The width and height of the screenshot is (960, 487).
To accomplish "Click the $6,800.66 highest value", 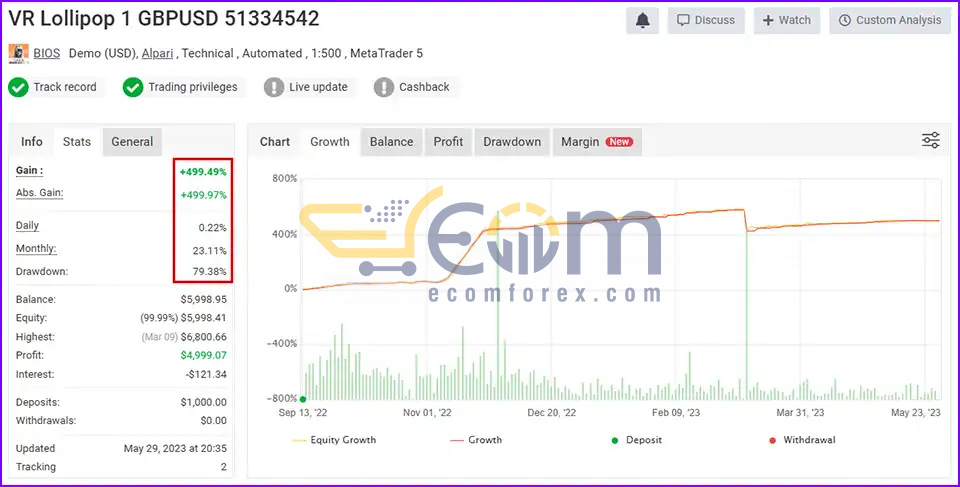I will 204,337.
